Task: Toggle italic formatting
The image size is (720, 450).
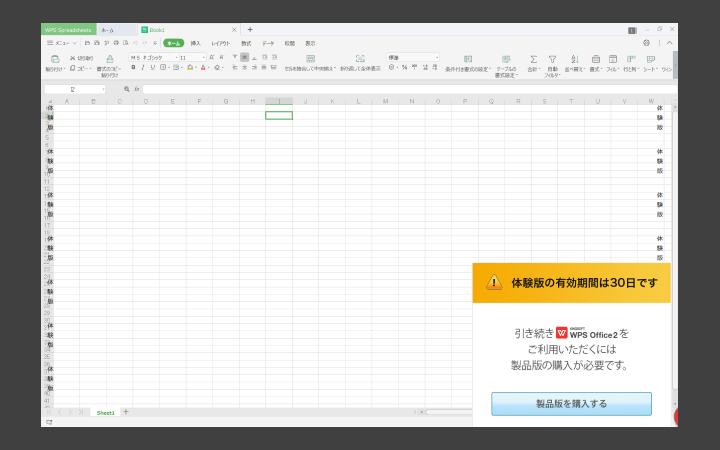Action: tap(143, 68)
